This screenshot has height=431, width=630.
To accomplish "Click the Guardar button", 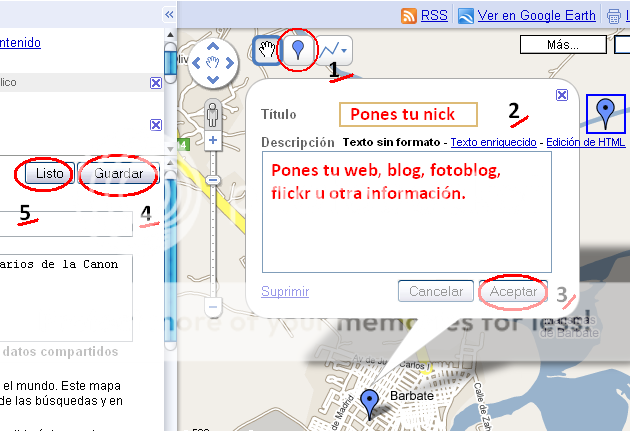I will [119, 174].
